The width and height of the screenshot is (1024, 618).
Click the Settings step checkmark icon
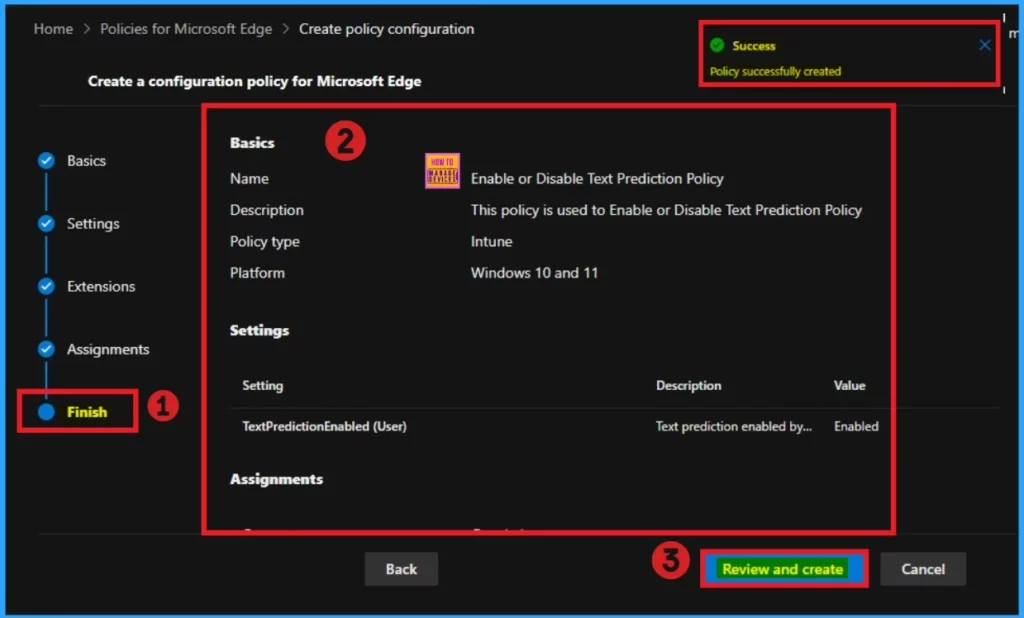[46, 223]
